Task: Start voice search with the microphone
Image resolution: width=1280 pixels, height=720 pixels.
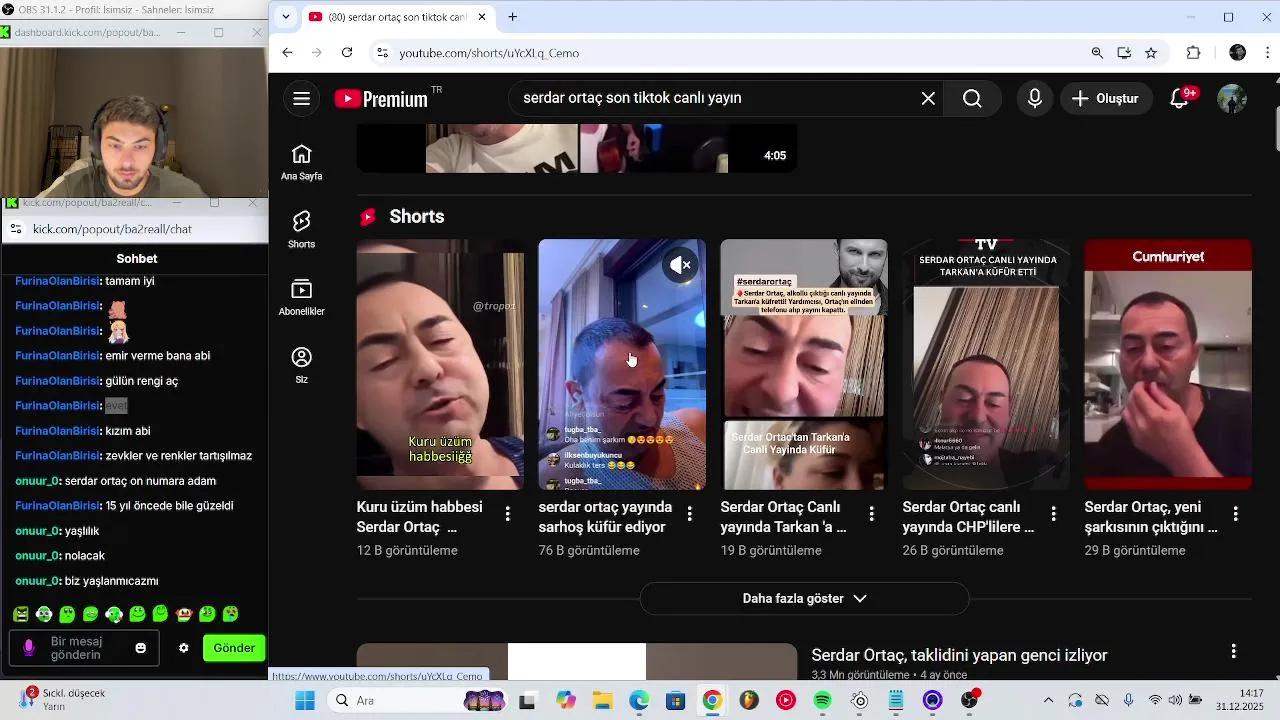Action: tap(1035, 98)
